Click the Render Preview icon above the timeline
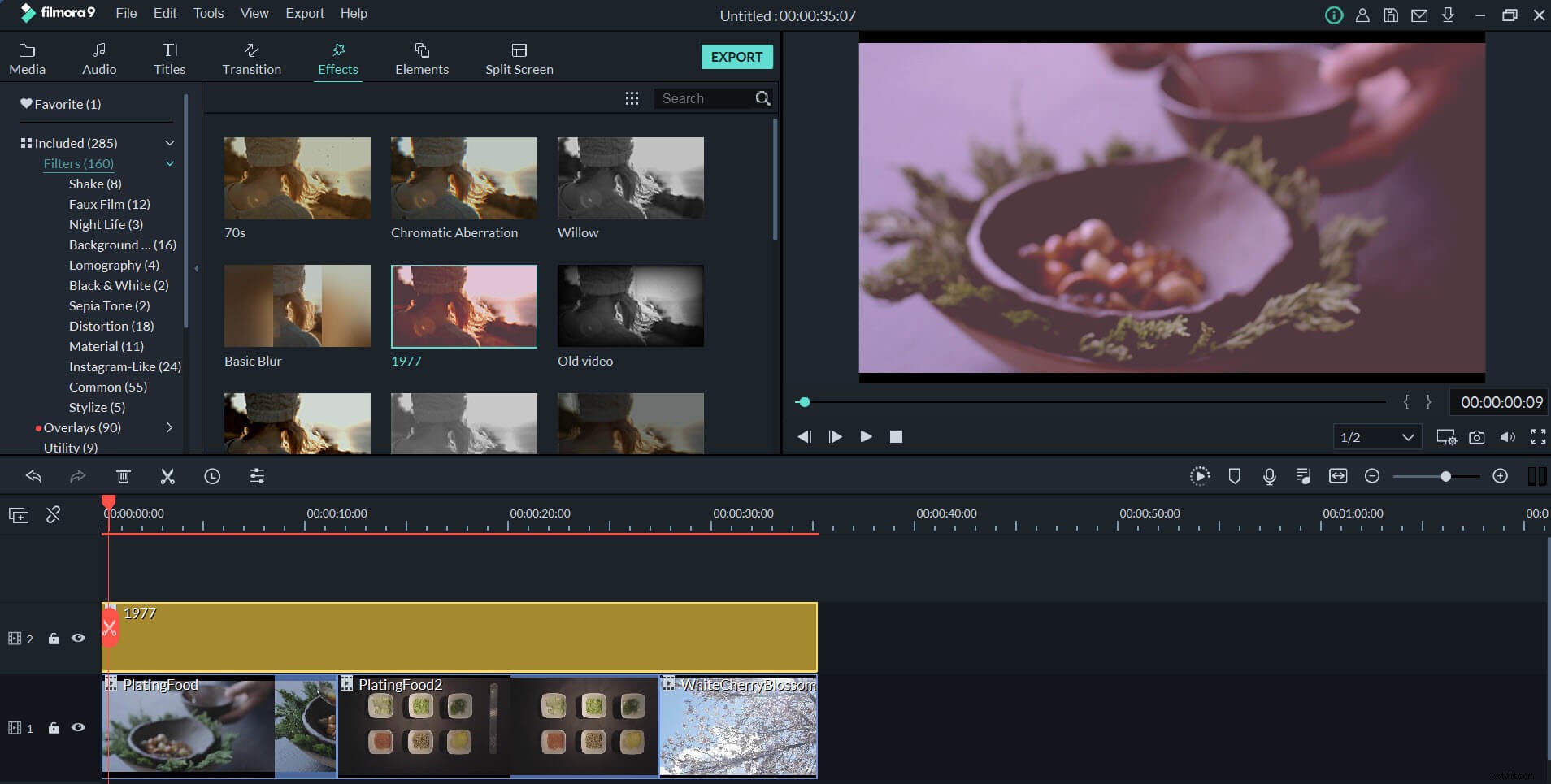Viewport: 1551px width, 784px height. click(1200, 476)
